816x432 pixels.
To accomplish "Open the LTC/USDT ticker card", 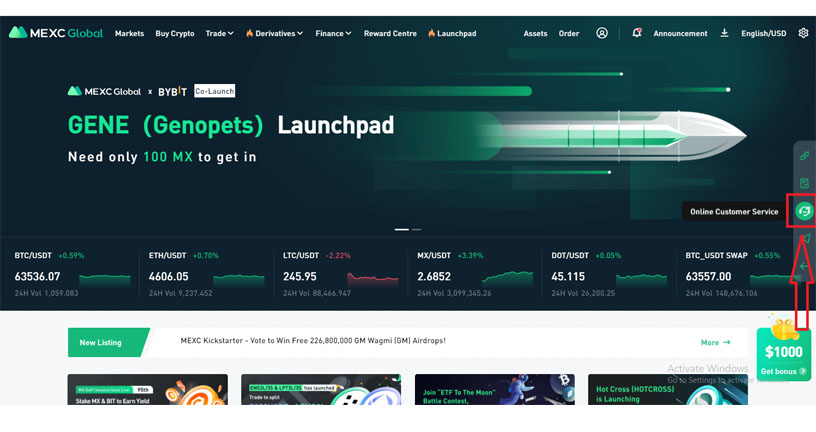I will click(x=341, y=275).
